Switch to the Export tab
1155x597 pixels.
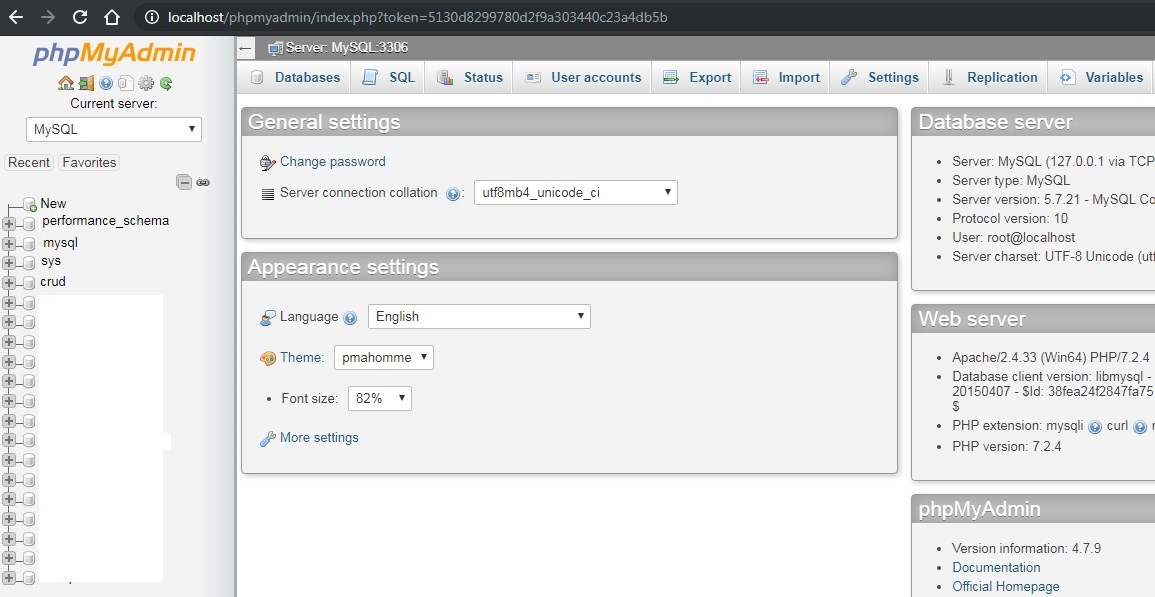pyautogui.click(x=697, y=77)
